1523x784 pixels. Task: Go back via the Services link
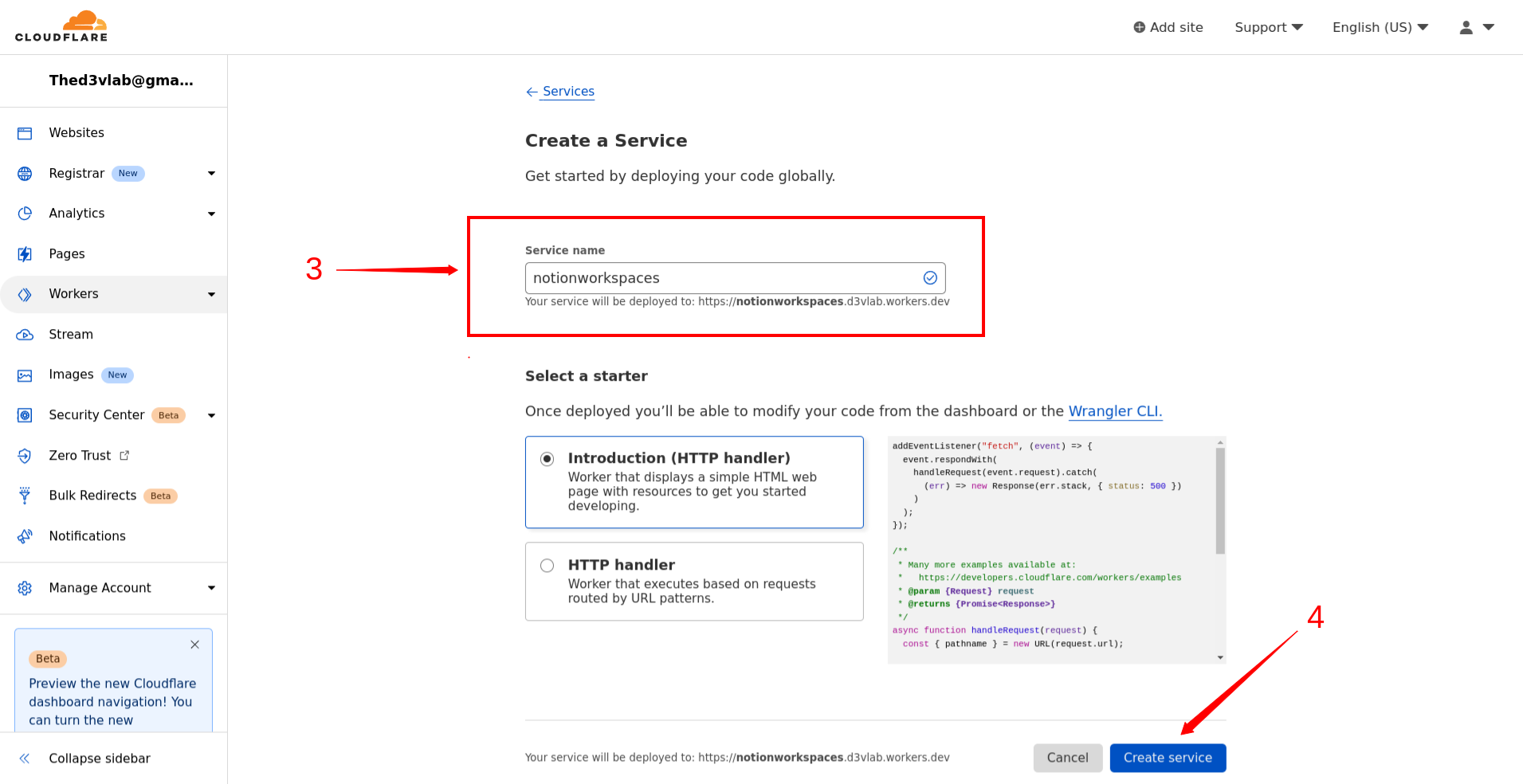click(x=568, y=92)
